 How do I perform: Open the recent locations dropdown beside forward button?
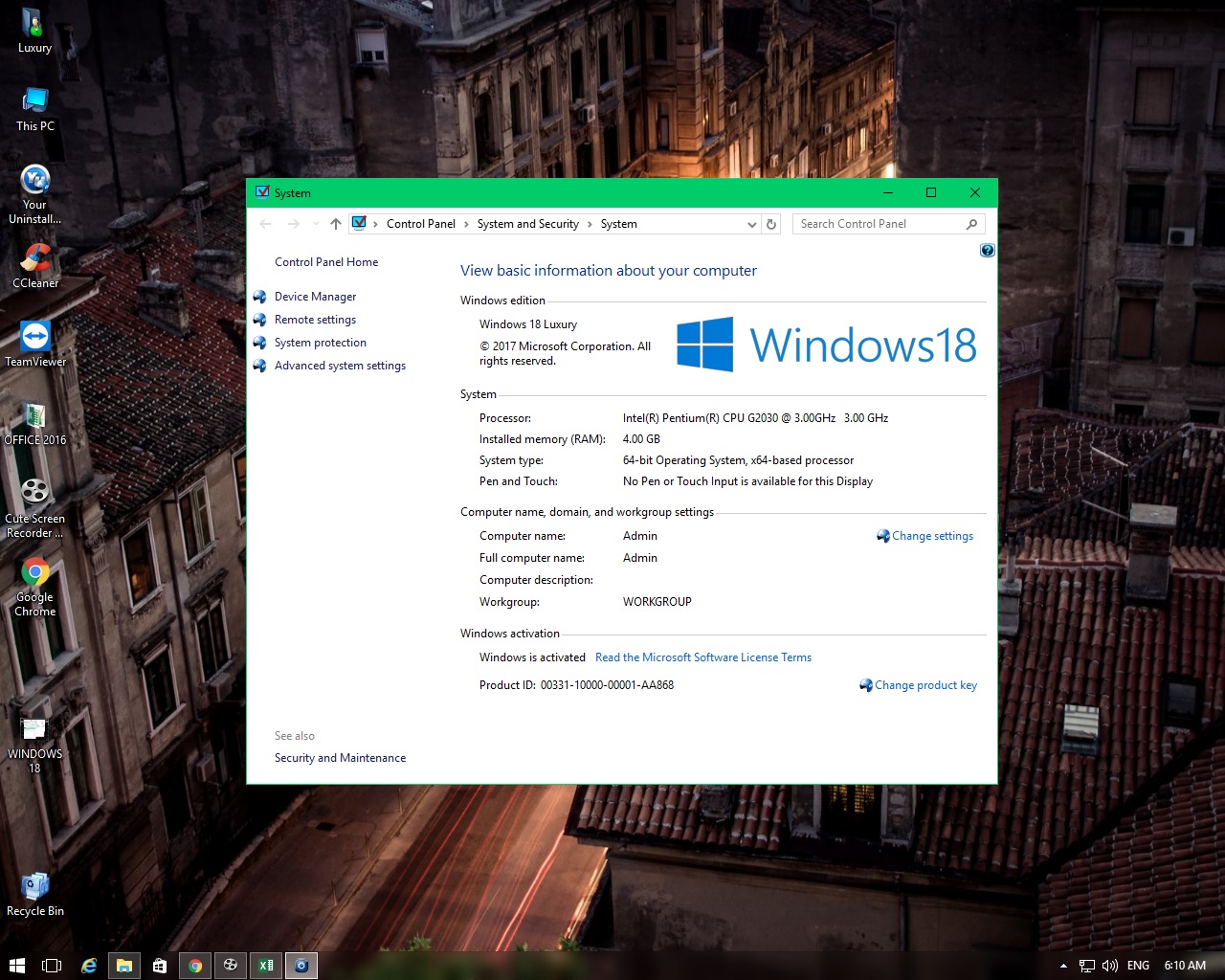click(x=316, y=223)
